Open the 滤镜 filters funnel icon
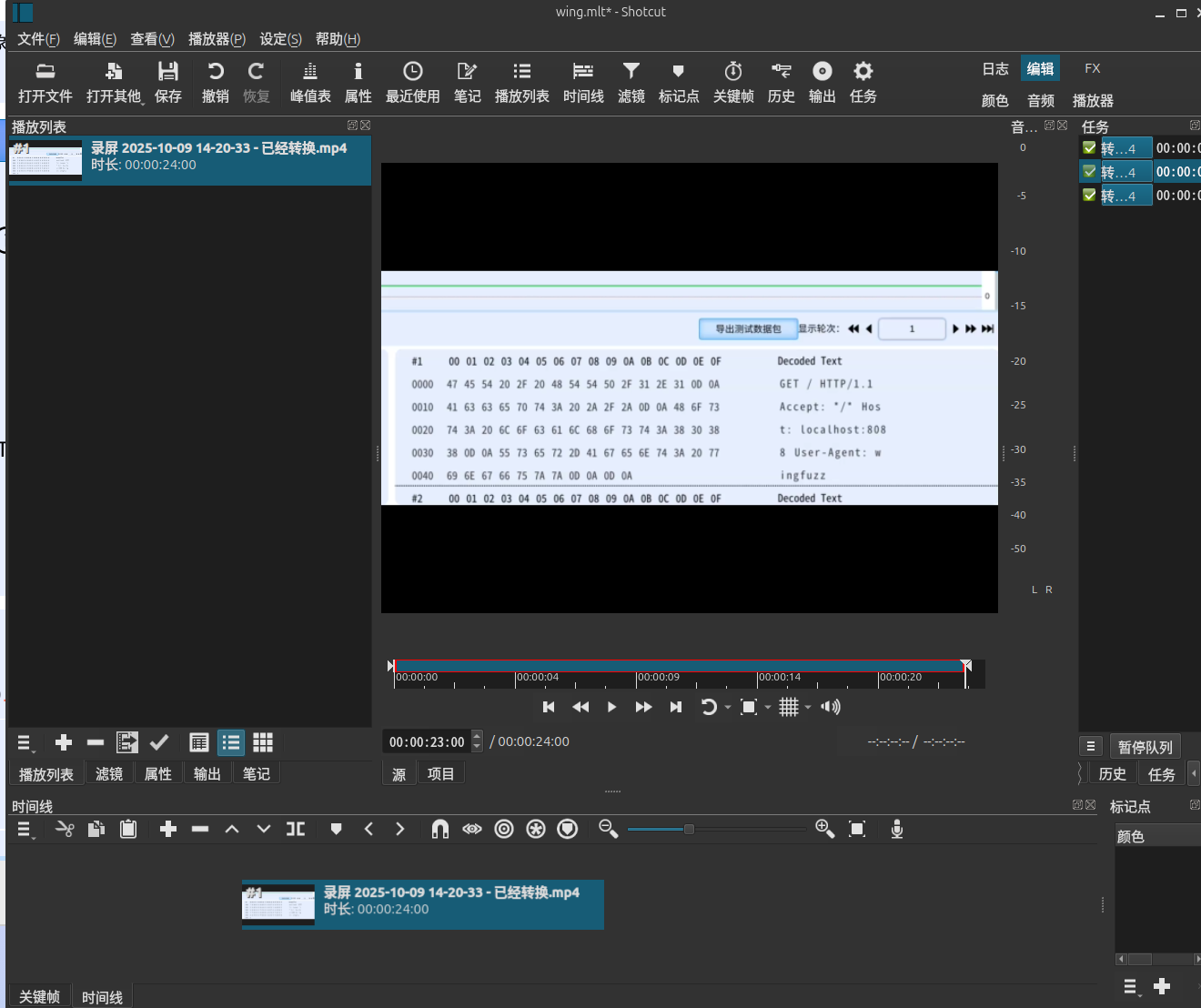 click(631, 72)
